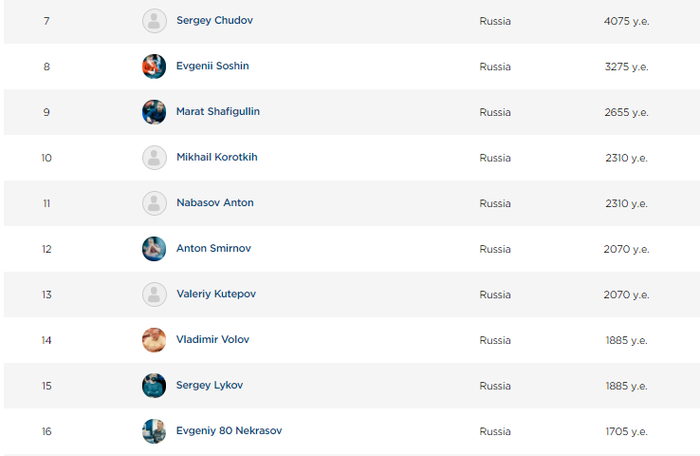
Task: Go to Sergey Lykov's player page
Action: (210, 385)
